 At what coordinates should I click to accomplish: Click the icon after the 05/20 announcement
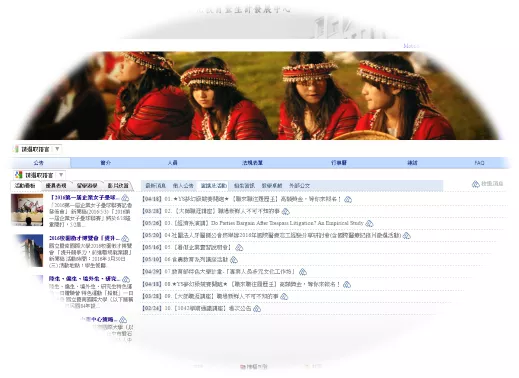(406, 236)
